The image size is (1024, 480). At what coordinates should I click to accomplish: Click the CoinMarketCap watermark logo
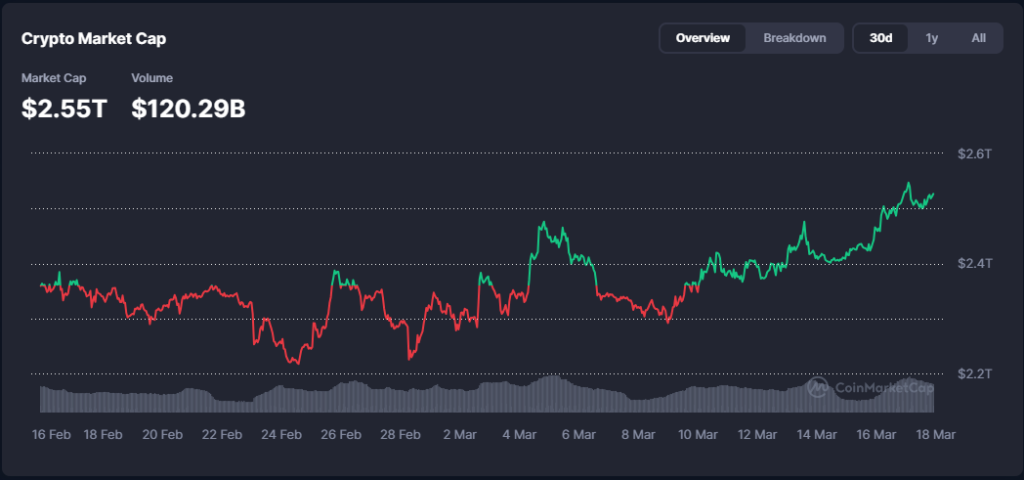[x=870, y=387]
